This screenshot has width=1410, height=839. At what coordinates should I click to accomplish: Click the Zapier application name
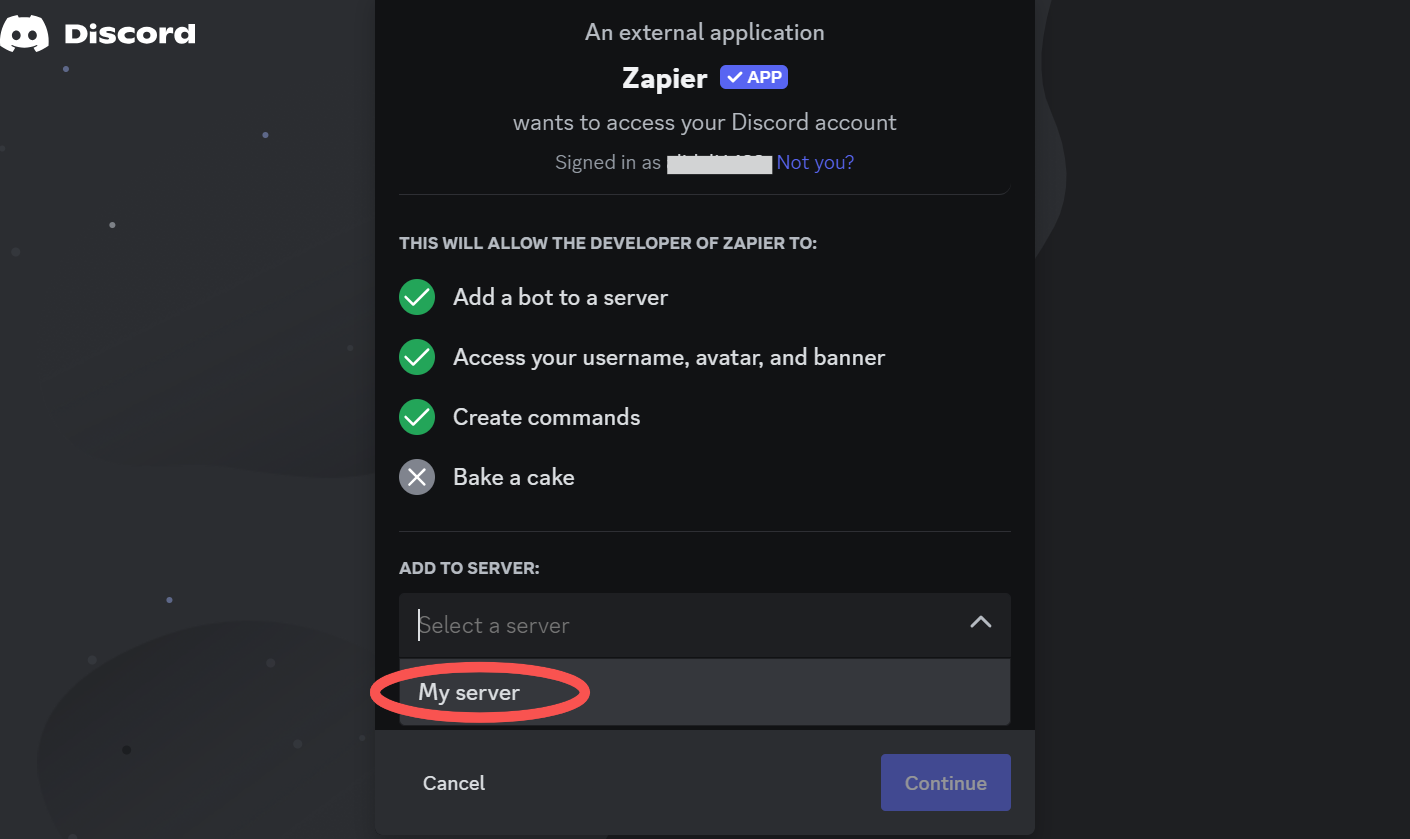[665, 78]
